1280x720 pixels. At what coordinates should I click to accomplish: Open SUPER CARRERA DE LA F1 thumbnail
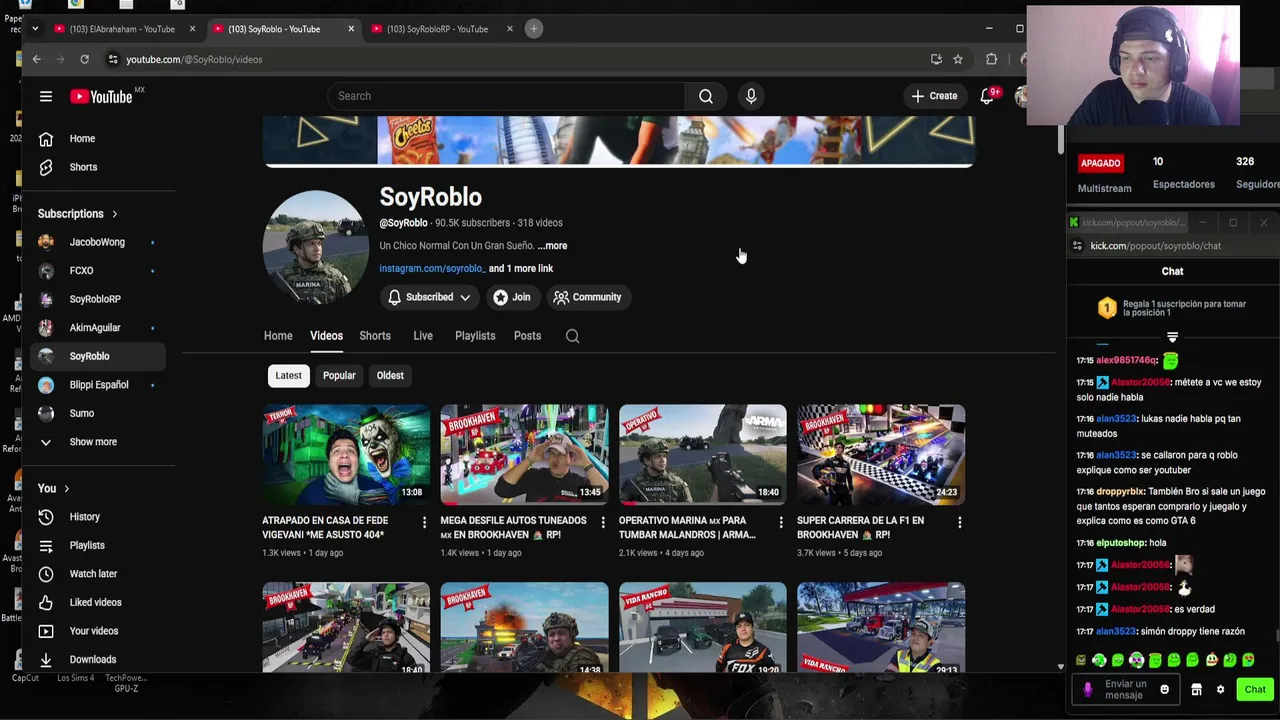click(881, 454)
